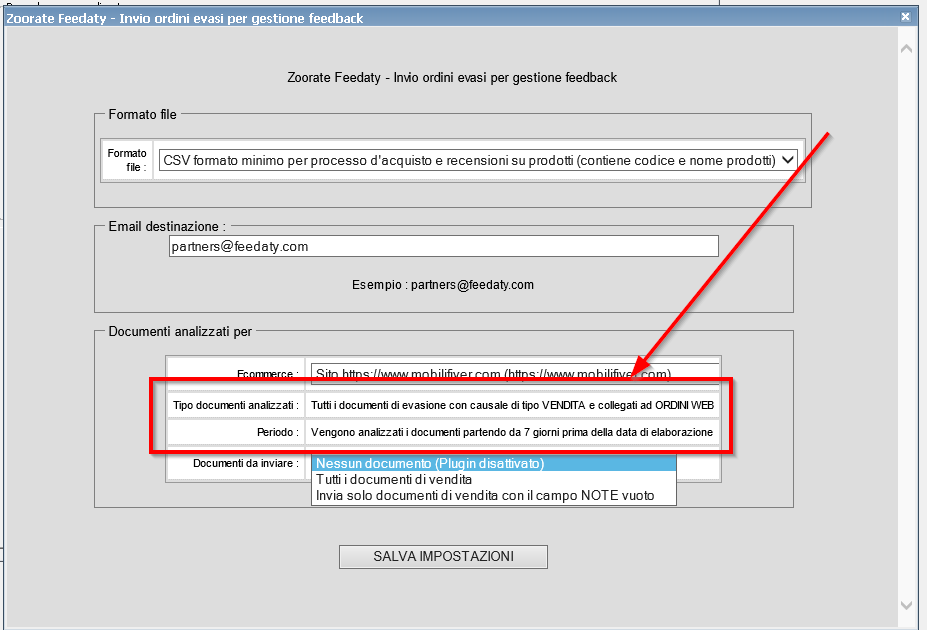Click the 'Documenti analizzati per' group label
927x630 pixels.
180,332
